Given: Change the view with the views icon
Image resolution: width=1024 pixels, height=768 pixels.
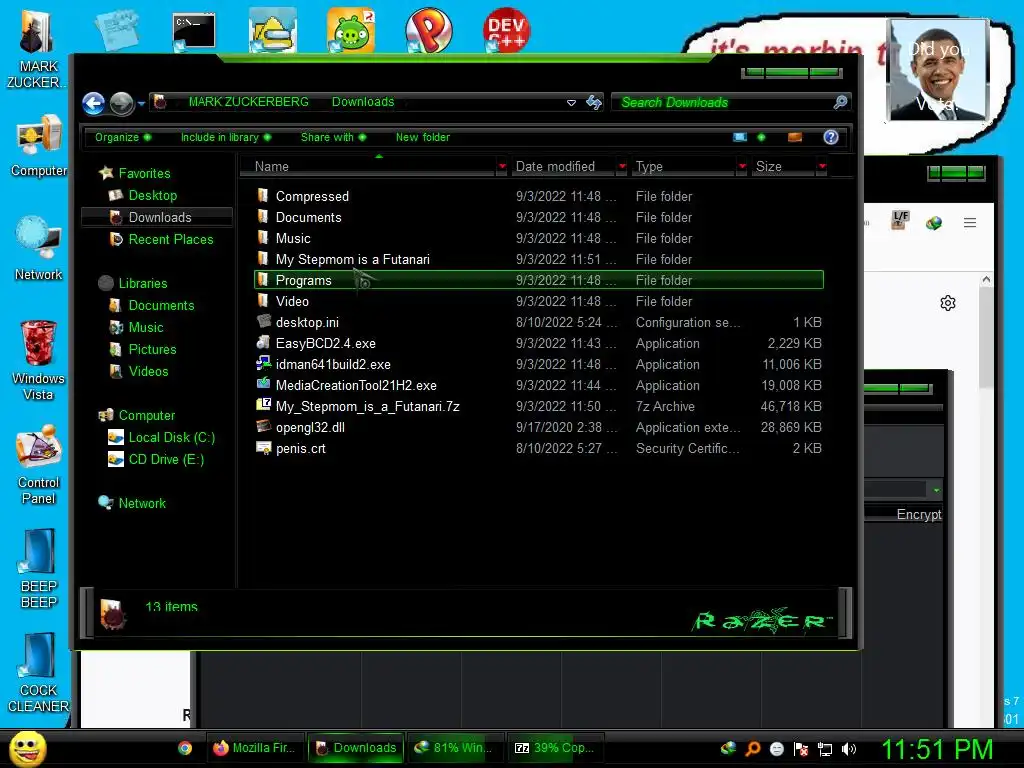Looking at the screenshot, I should tap(740, 137).
